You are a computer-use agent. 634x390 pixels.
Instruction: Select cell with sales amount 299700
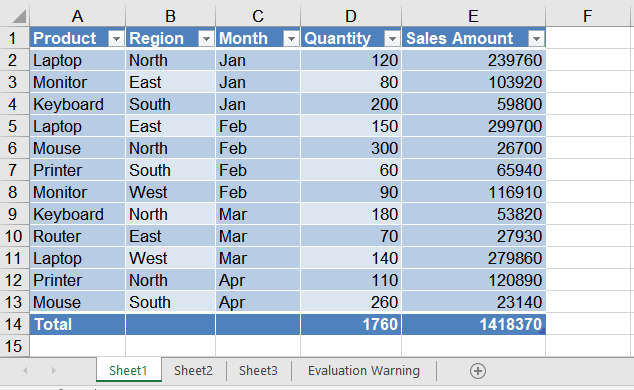(x=473, y=126)
